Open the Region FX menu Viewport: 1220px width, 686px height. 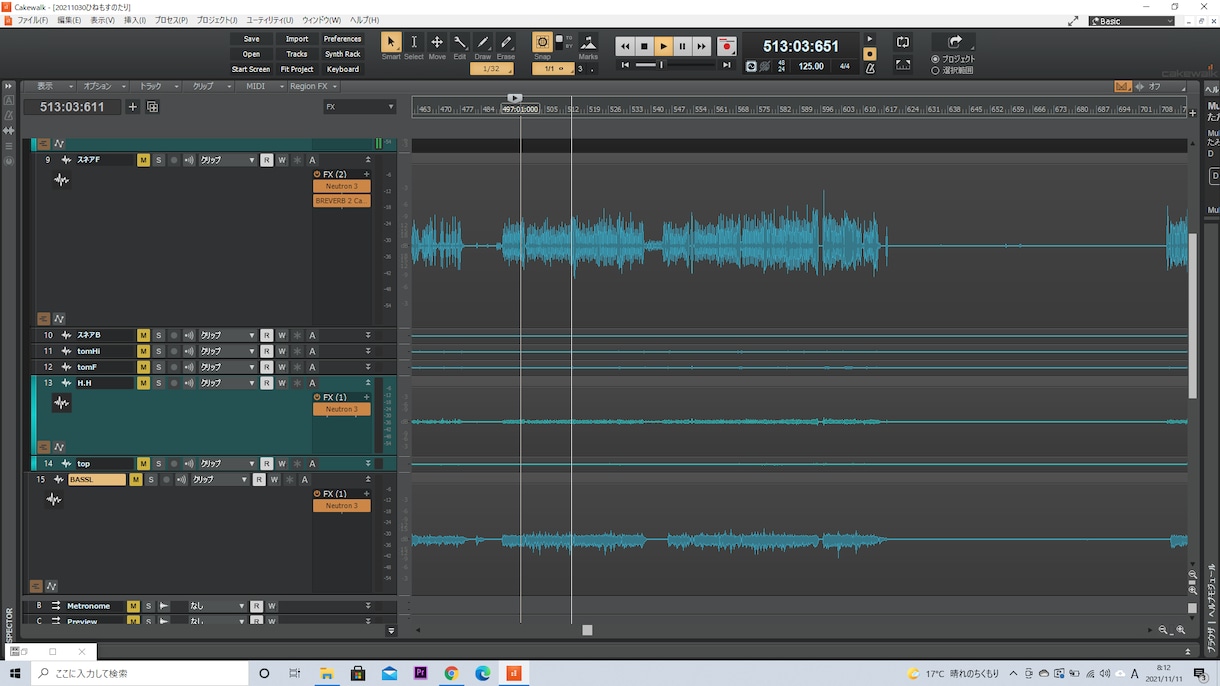(313, 87)
